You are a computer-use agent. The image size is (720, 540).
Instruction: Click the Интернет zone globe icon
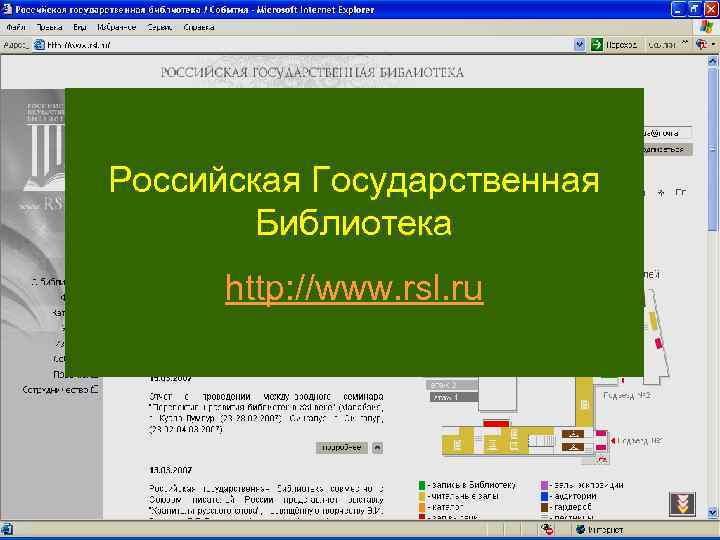(x=580, y=529)
